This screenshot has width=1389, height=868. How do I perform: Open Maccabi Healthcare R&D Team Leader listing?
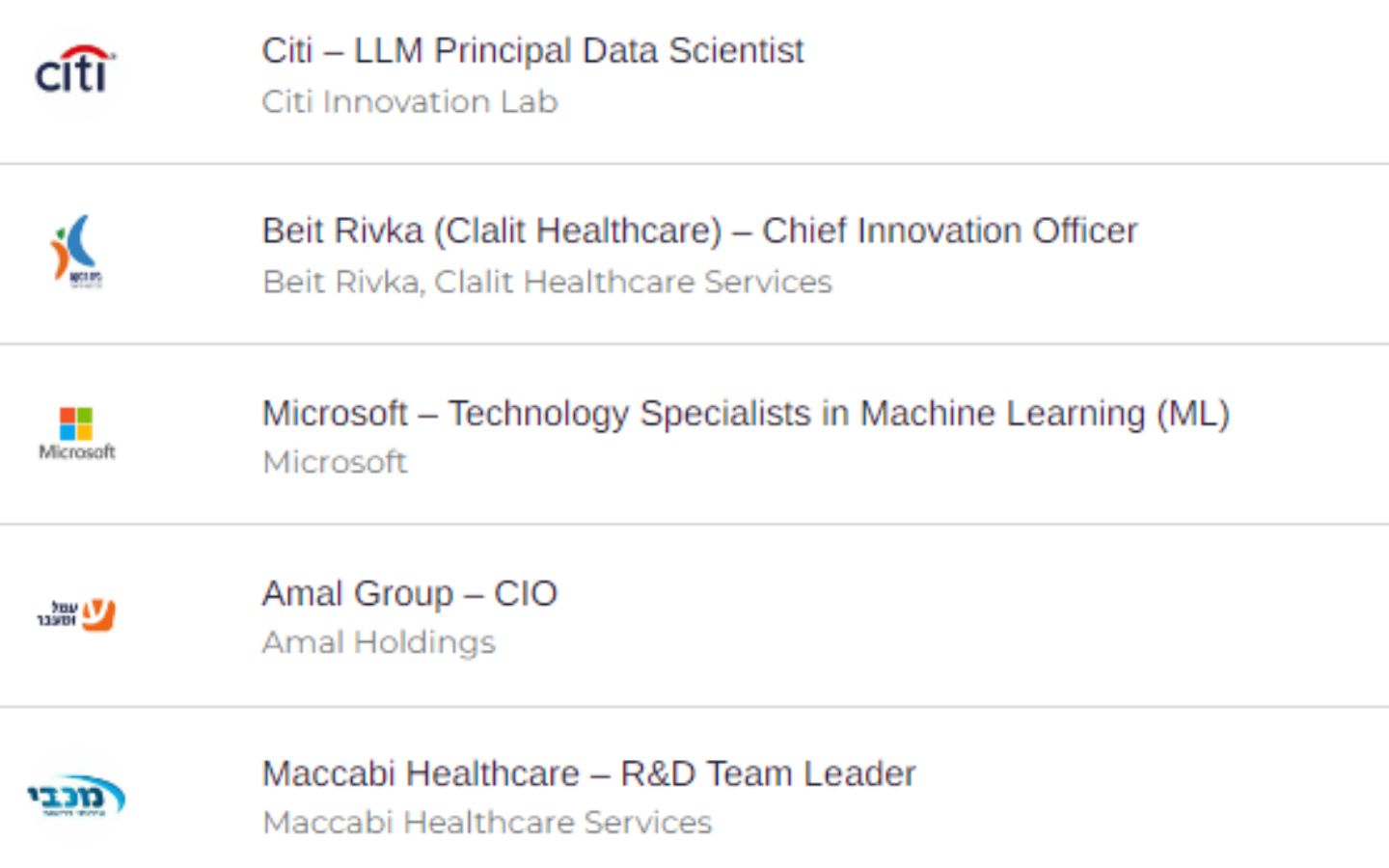(588, 773)
